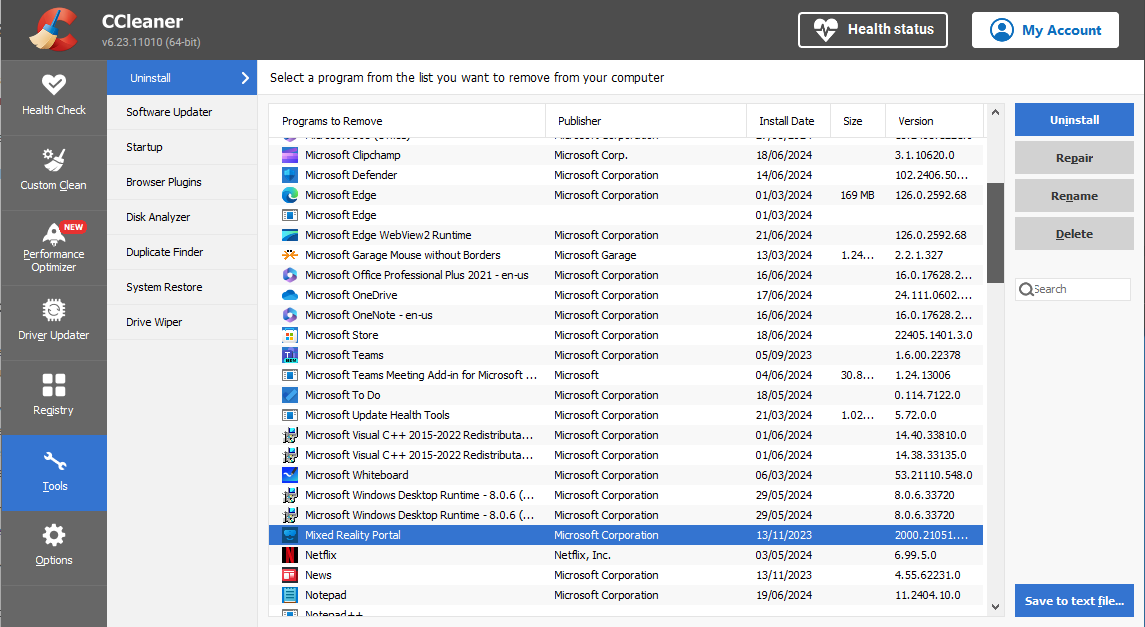This screenshot has width=1145, height=627.
Task: Open the Driver Updater section
Action: pos(53,321)
